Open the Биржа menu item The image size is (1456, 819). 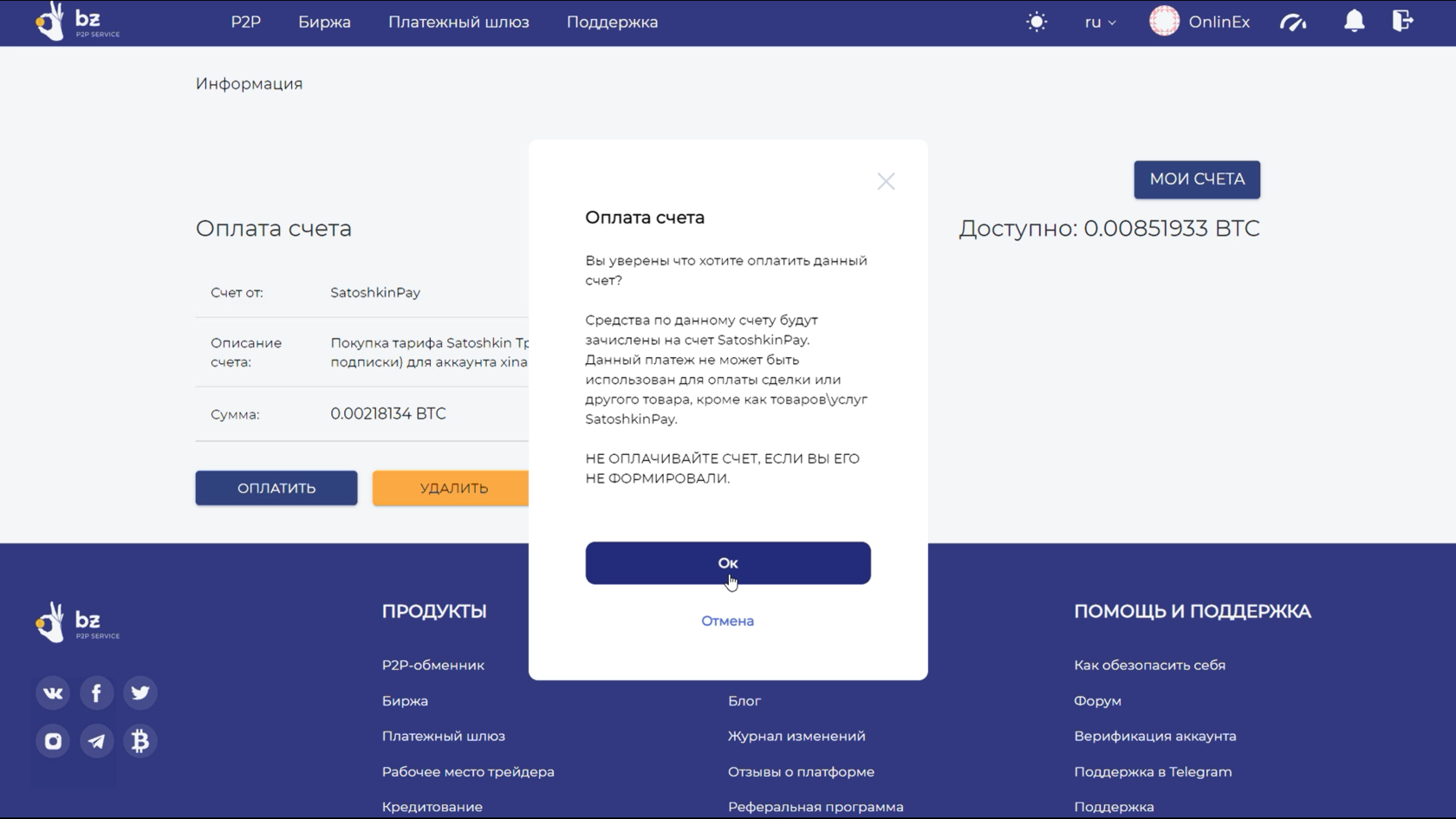click(x=324, y=23)
